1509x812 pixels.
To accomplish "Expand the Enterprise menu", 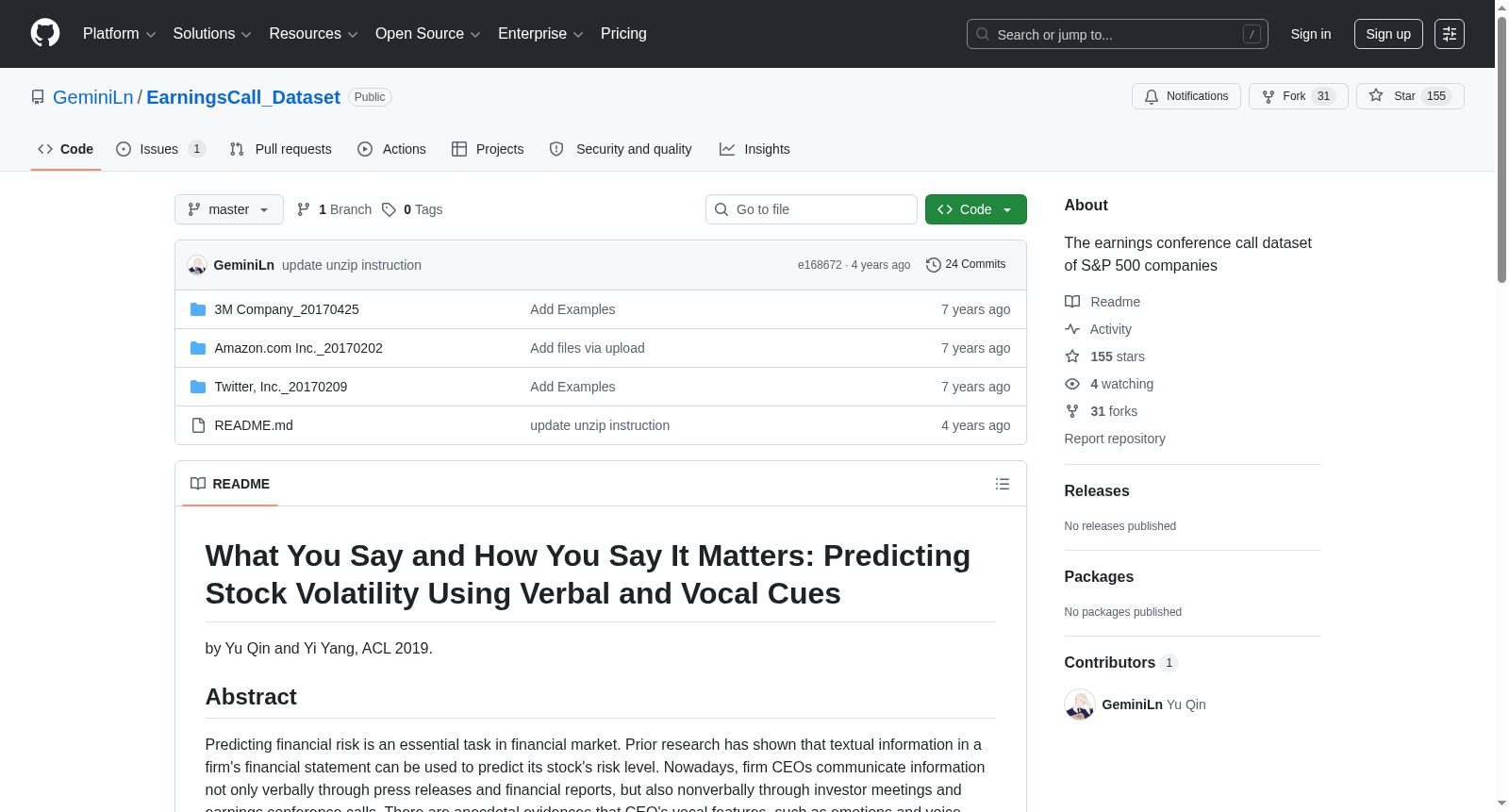I will click(x=540, y=34).
